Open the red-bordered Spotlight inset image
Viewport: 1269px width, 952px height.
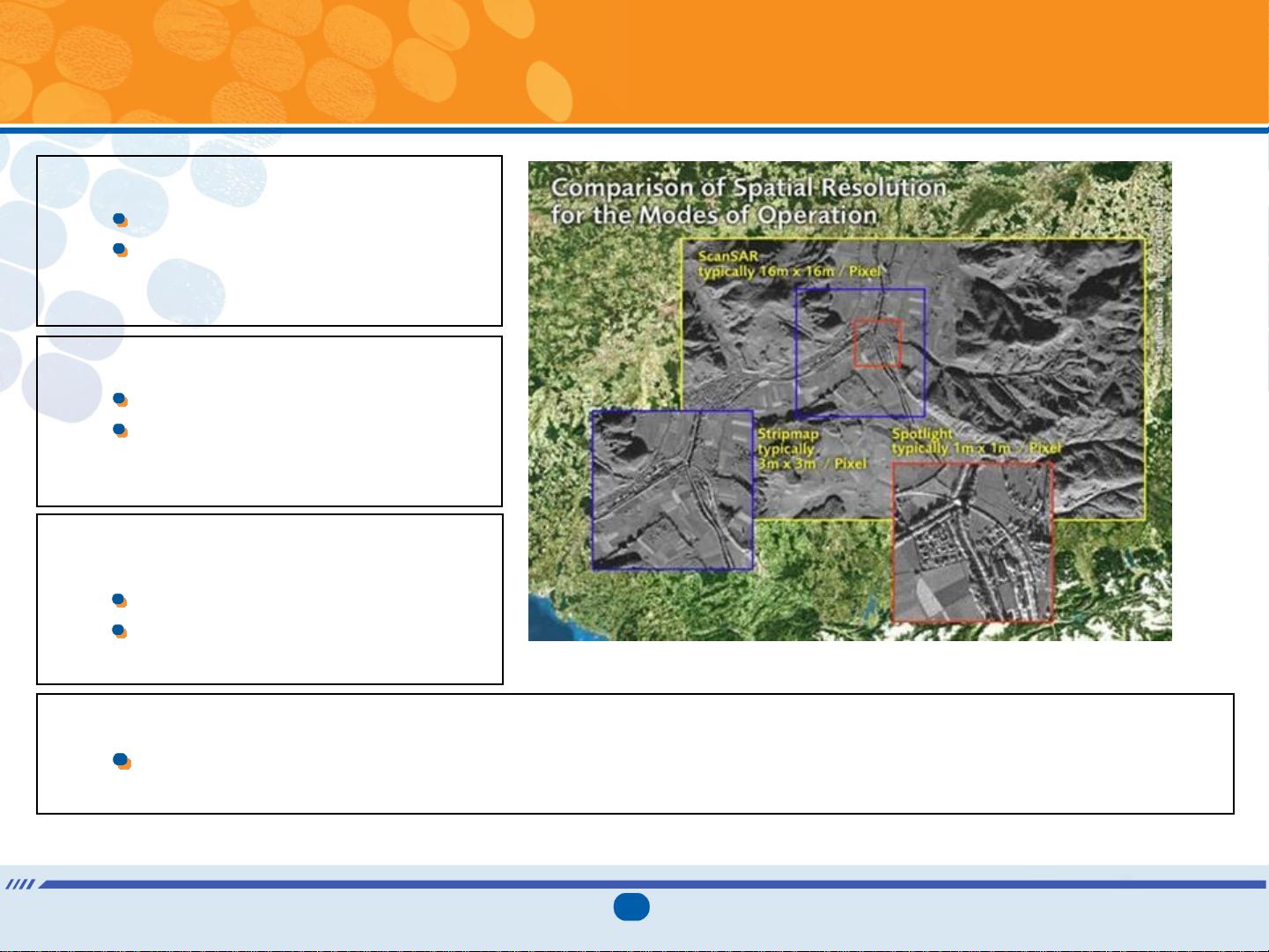[x=972, y=542]
